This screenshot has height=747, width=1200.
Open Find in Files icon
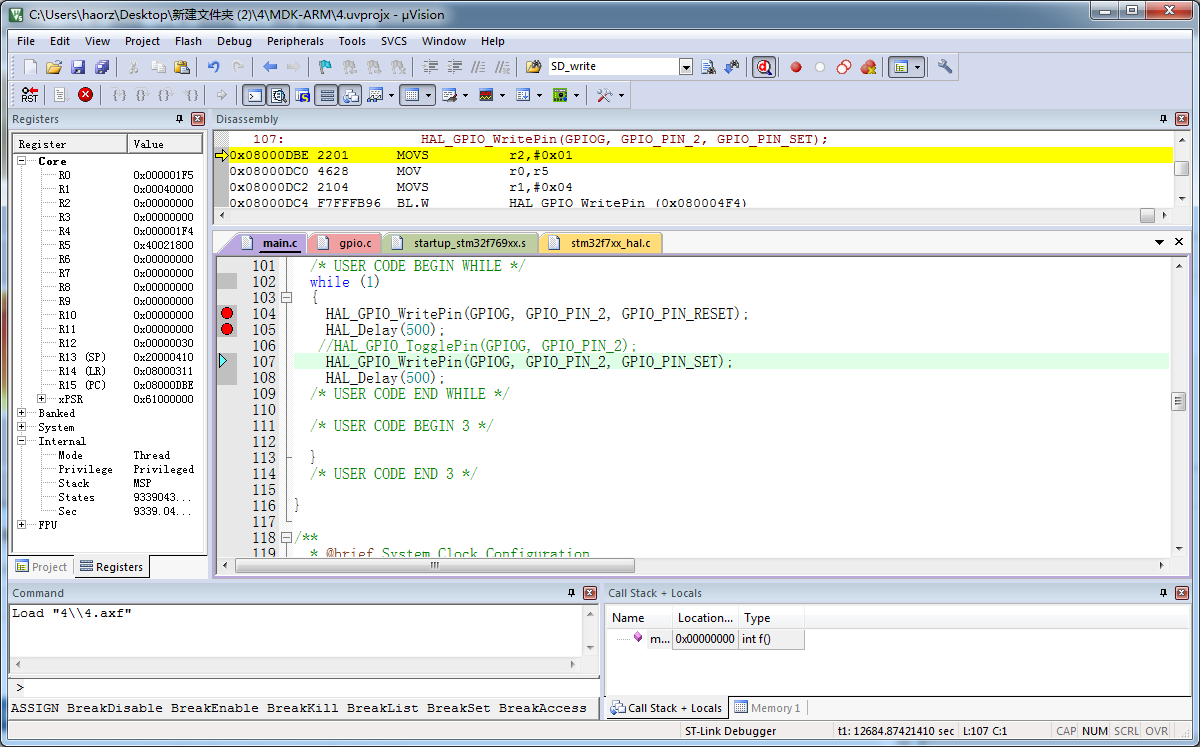[x=533, y=67]
